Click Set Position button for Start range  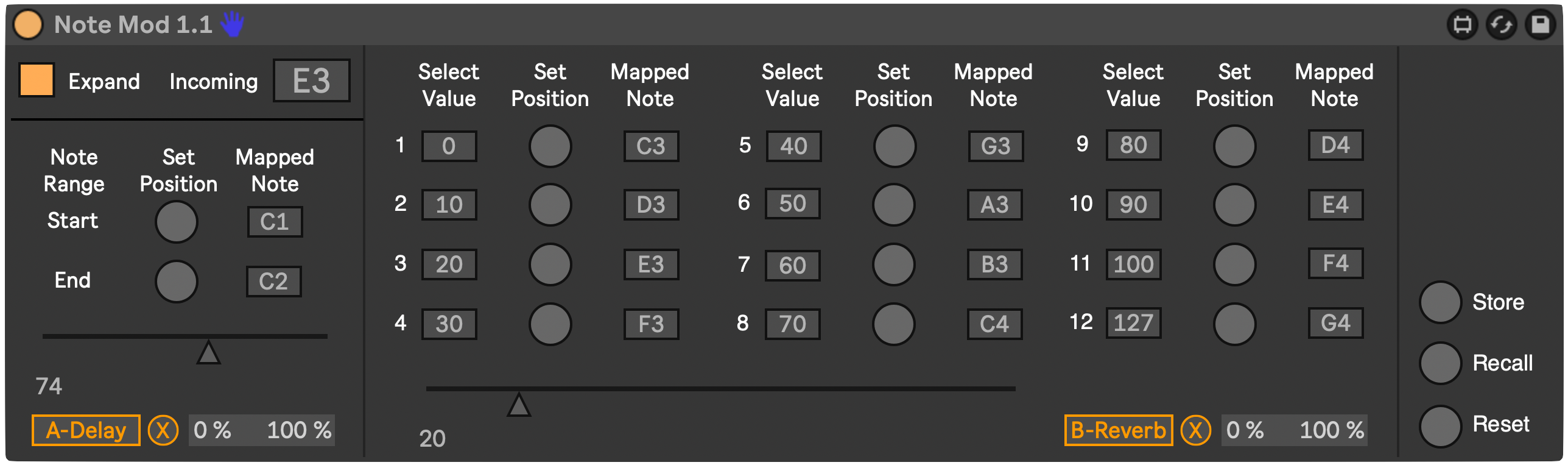point(177,222)
